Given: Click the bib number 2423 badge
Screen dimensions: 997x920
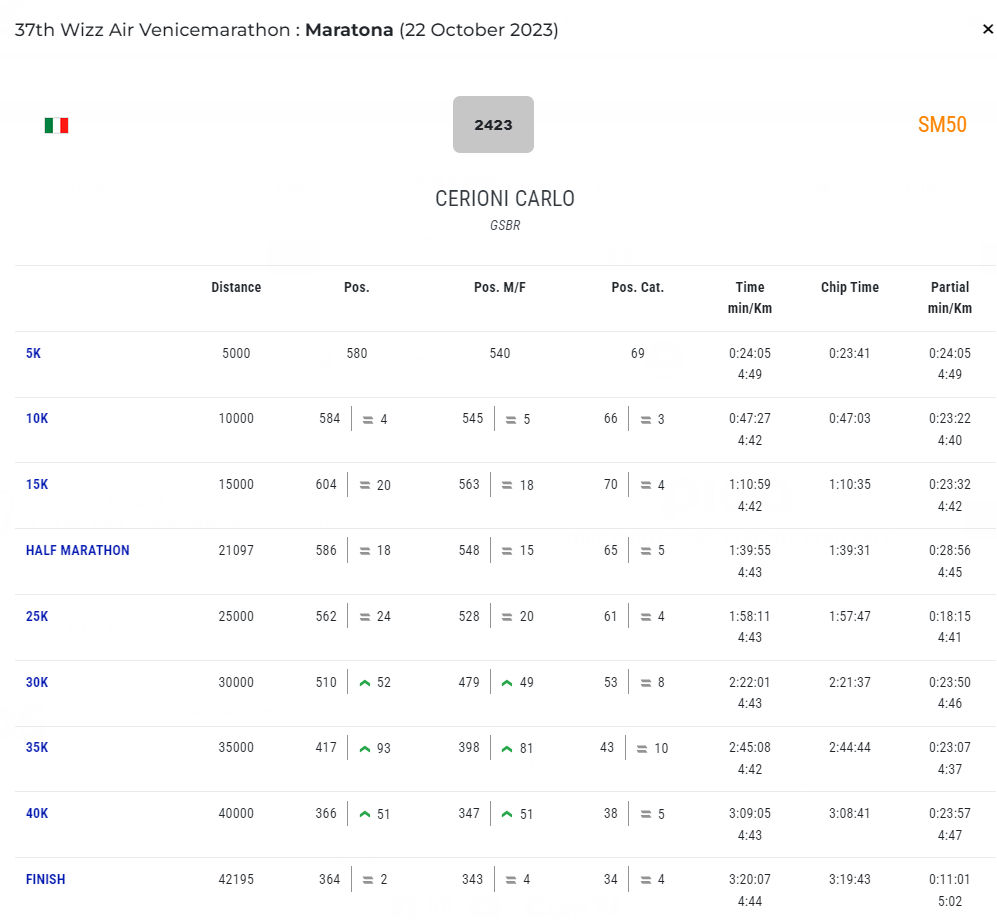Looking at the screenshot, I should 493,125.
